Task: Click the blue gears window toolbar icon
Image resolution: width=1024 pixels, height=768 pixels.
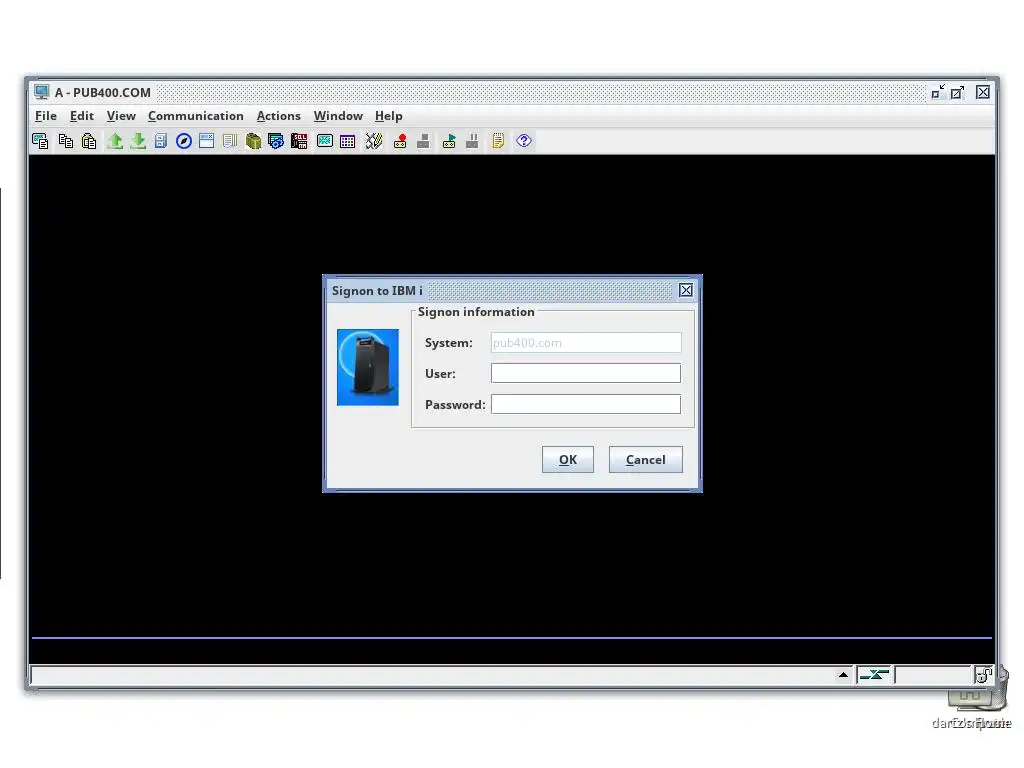Action: [276, 141]
